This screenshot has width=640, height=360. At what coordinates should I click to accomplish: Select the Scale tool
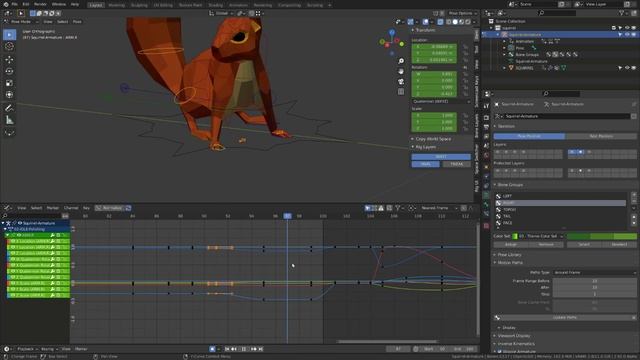pyautogui.click(x=9, y=83)
